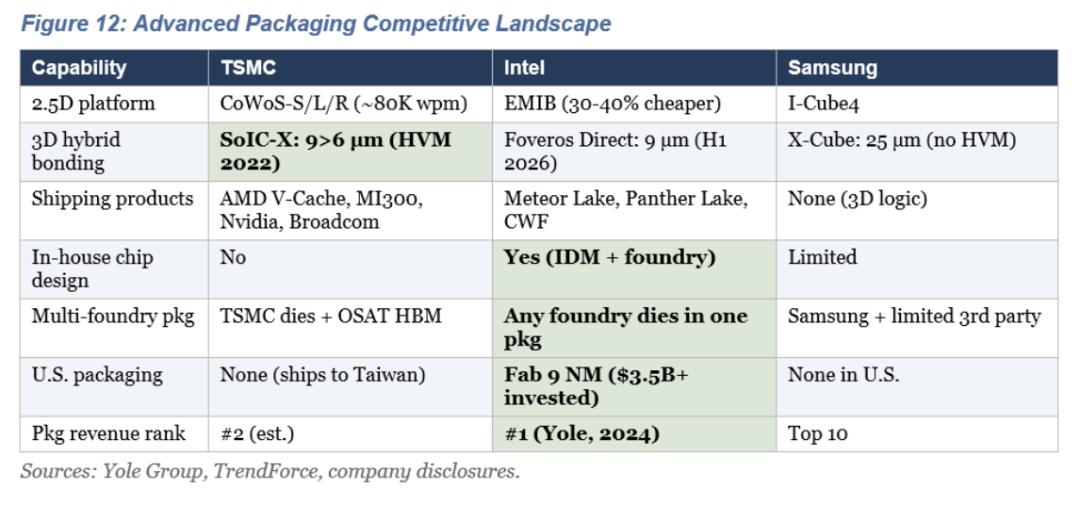Click the Pkg revenue rank row label
The width and height of the screenshot is (1080, 520).
(108, 434)
